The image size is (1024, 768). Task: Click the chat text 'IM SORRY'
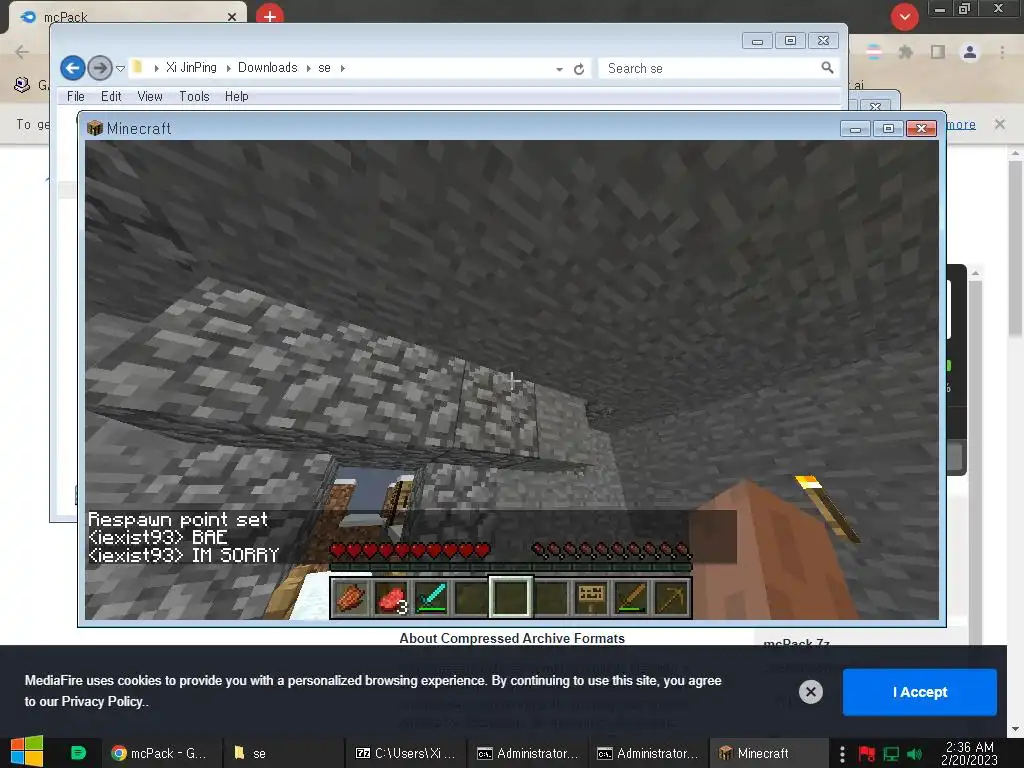[x=235, y=555]
